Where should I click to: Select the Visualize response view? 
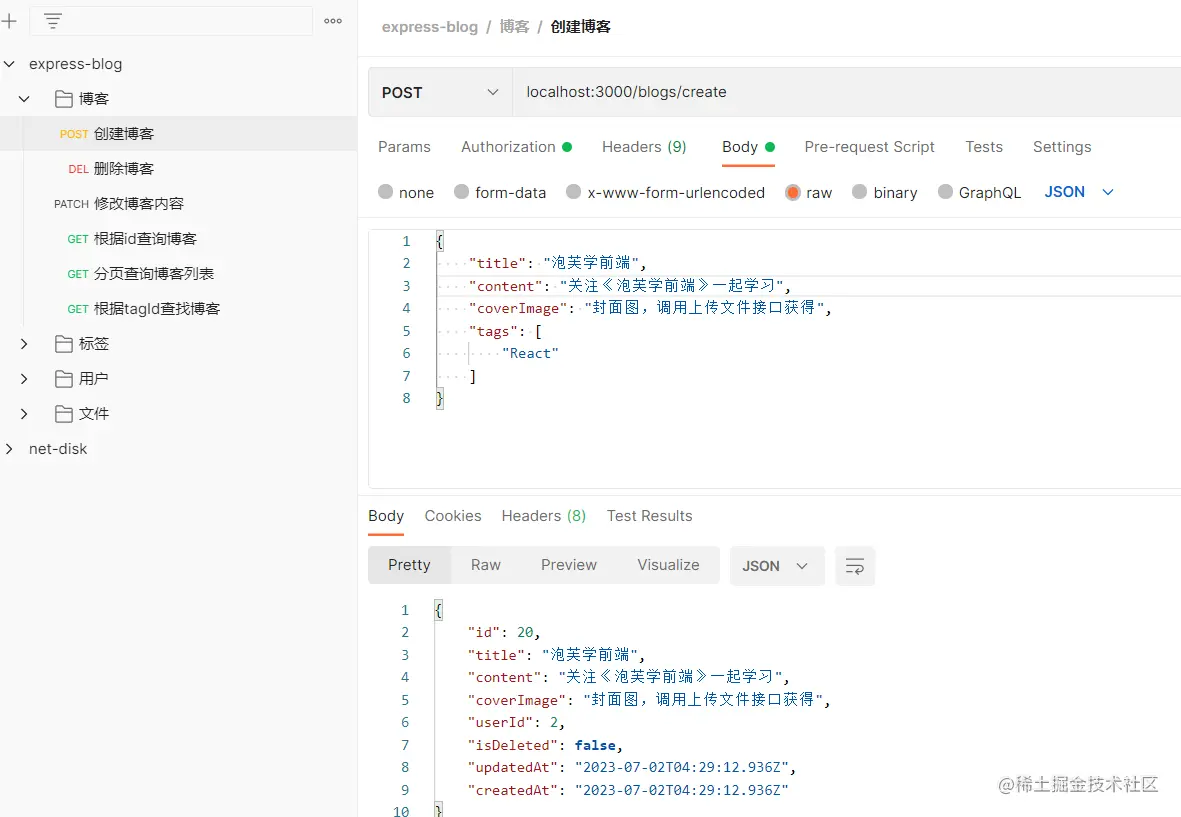668,565
